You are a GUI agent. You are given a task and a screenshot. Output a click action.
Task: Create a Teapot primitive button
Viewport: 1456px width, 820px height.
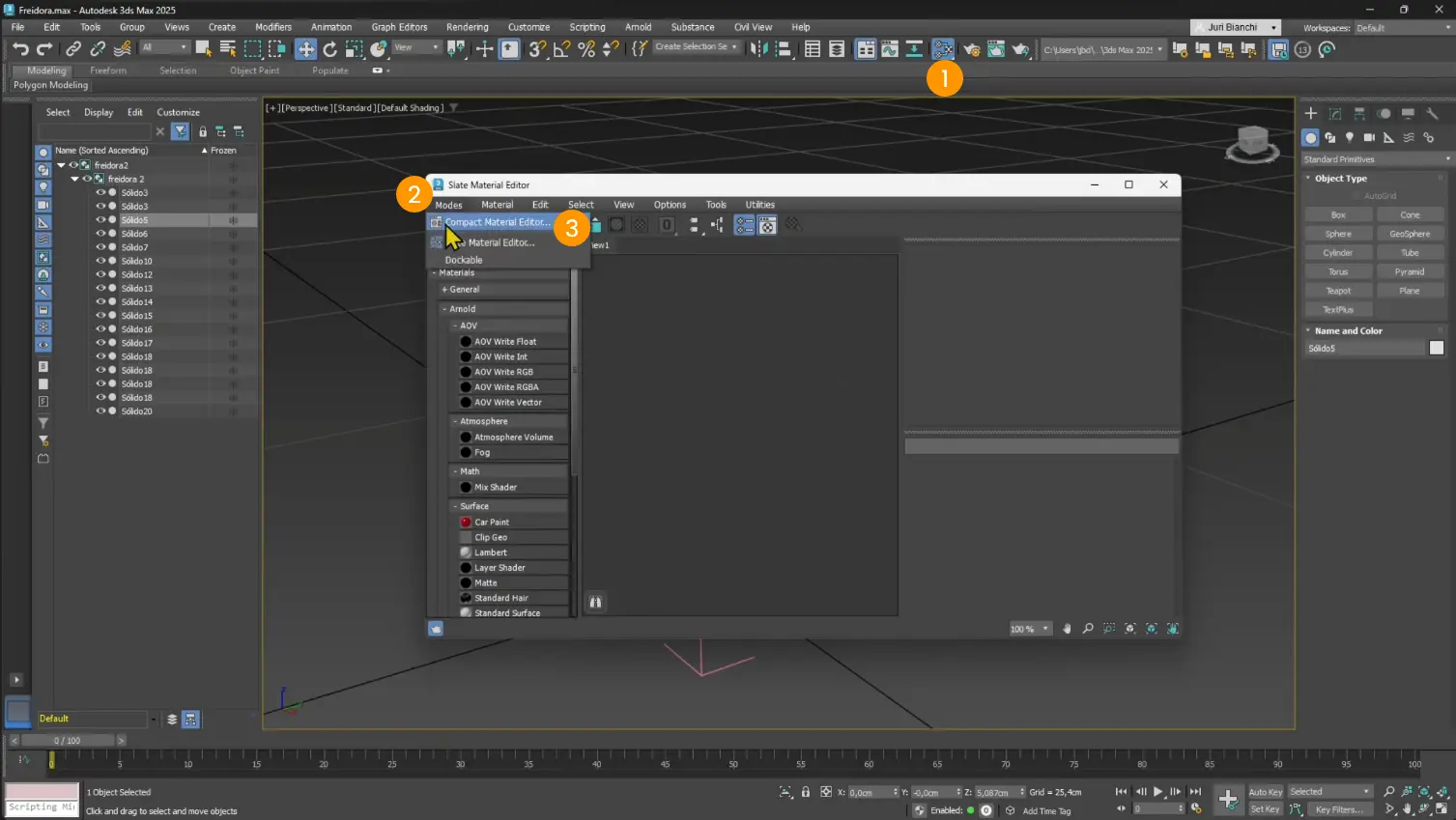[1338, 291]
